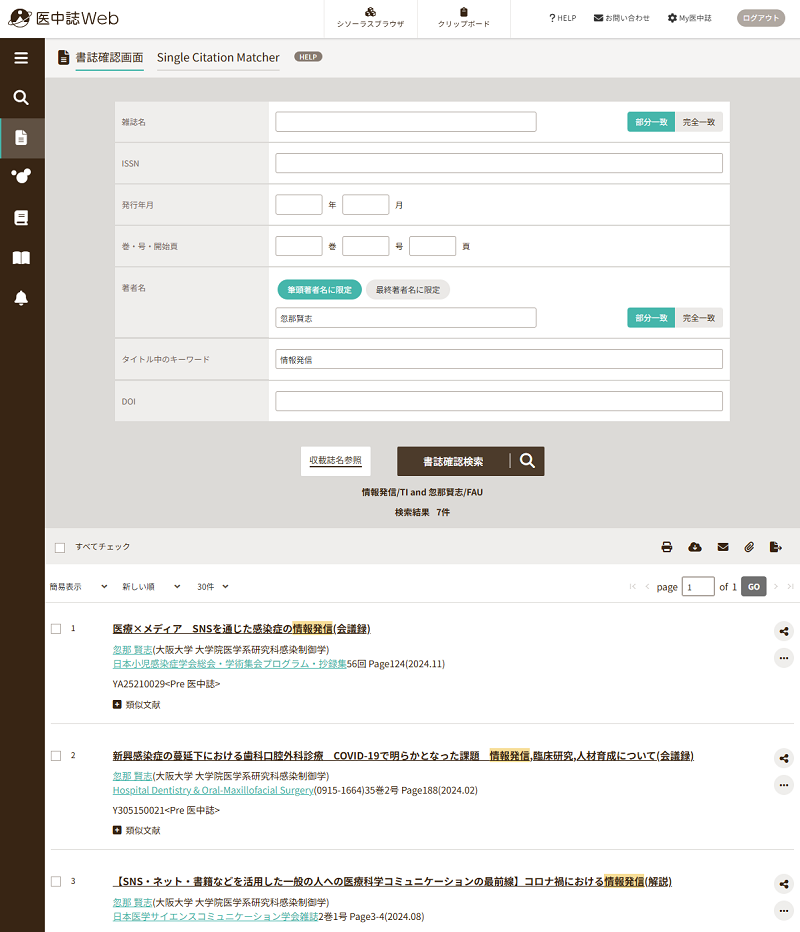Open the 医療×メディア result title link
Screen dimensions: 800x932
[x=242, y=629]
